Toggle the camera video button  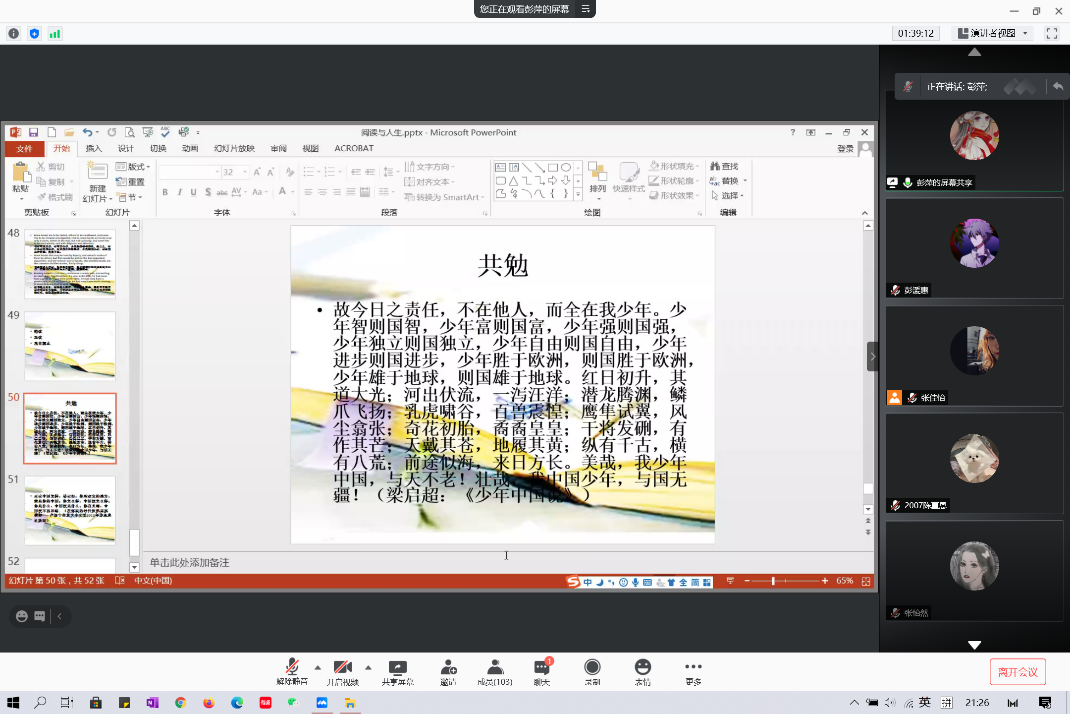point(342,668)
